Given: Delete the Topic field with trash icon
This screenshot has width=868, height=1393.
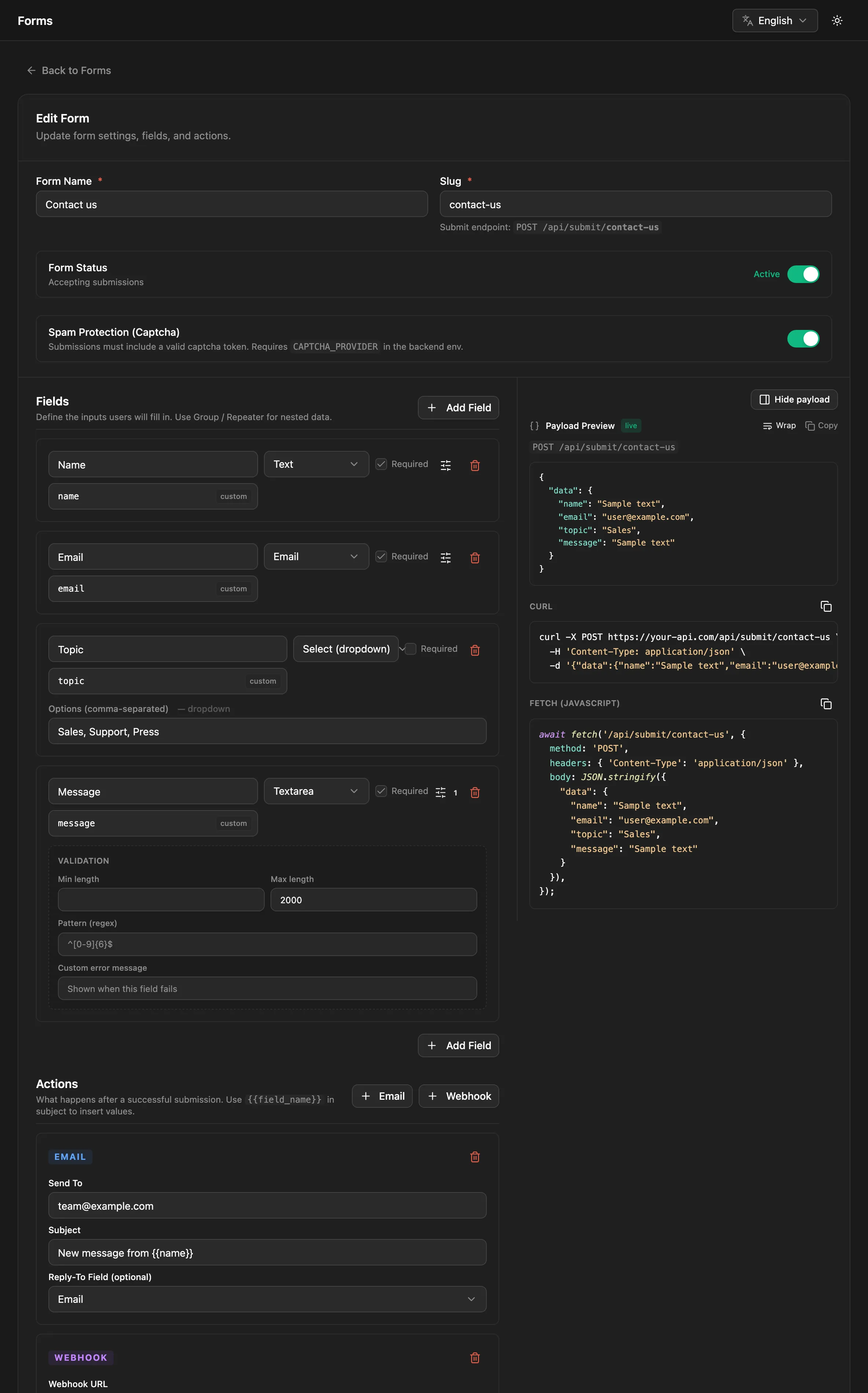Looking at the screenshot, I should coord(475,650).
